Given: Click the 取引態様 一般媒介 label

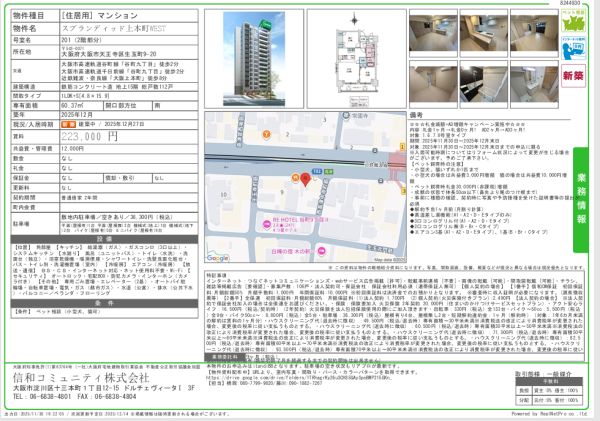Looking at the screenshot, I should coord(544,374).
